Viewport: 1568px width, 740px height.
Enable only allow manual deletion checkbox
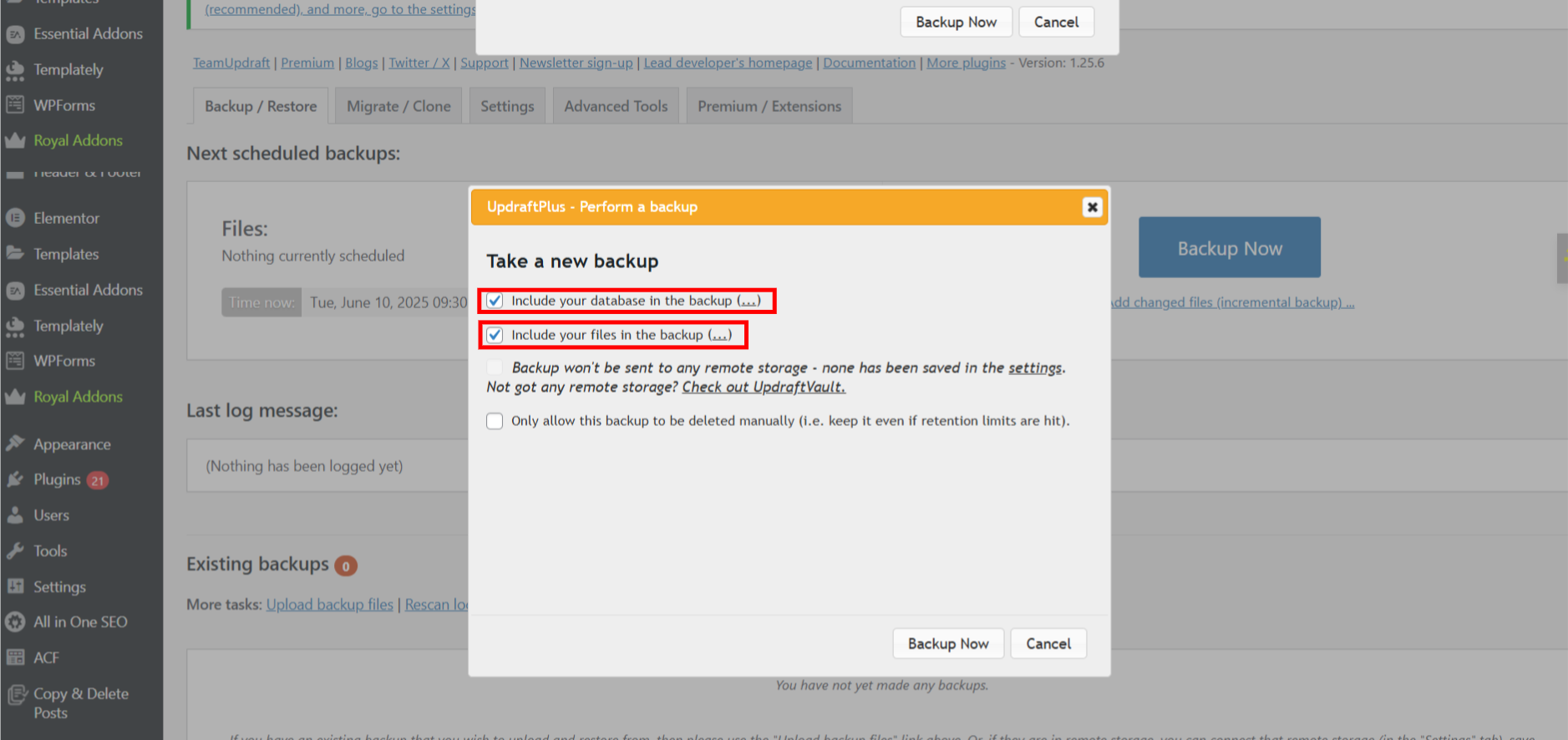(495, 421)
